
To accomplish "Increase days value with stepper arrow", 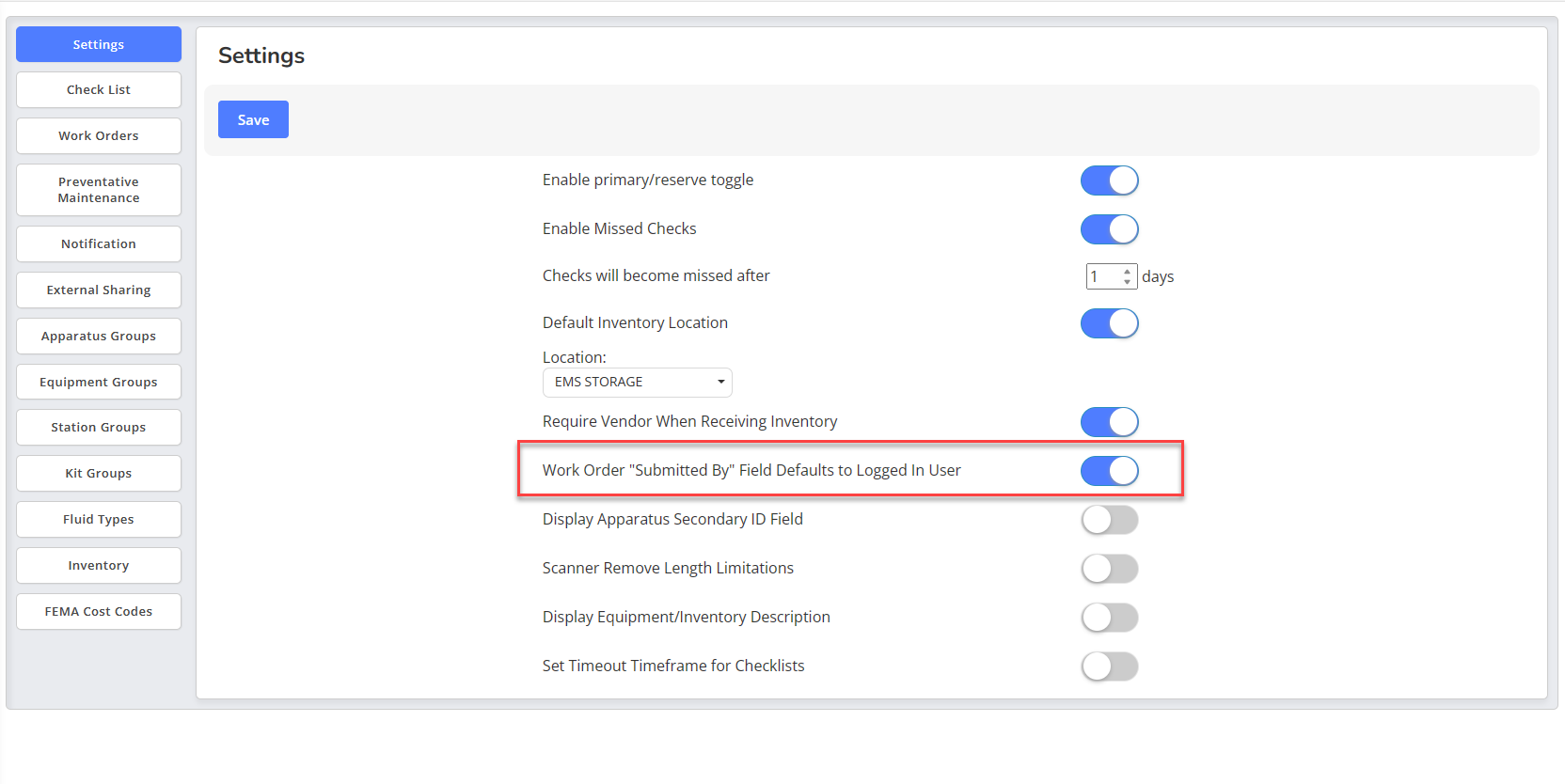I will (x=1127, y=272).
